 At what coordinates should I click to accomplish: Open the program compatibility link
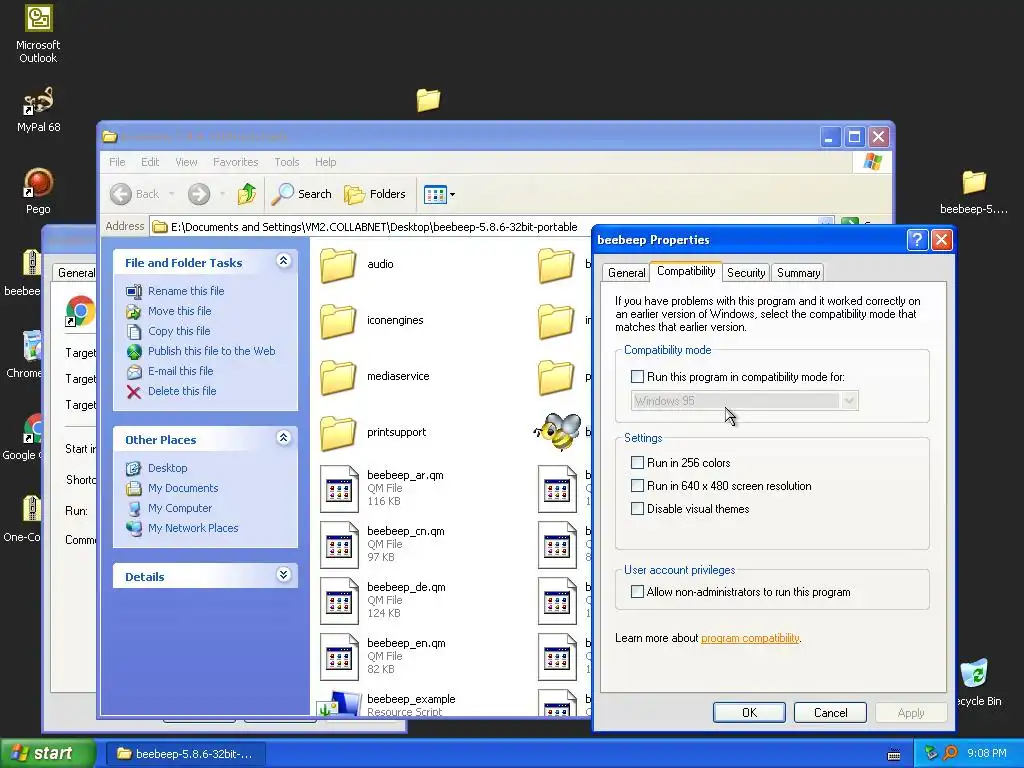(x=750, y=638)
